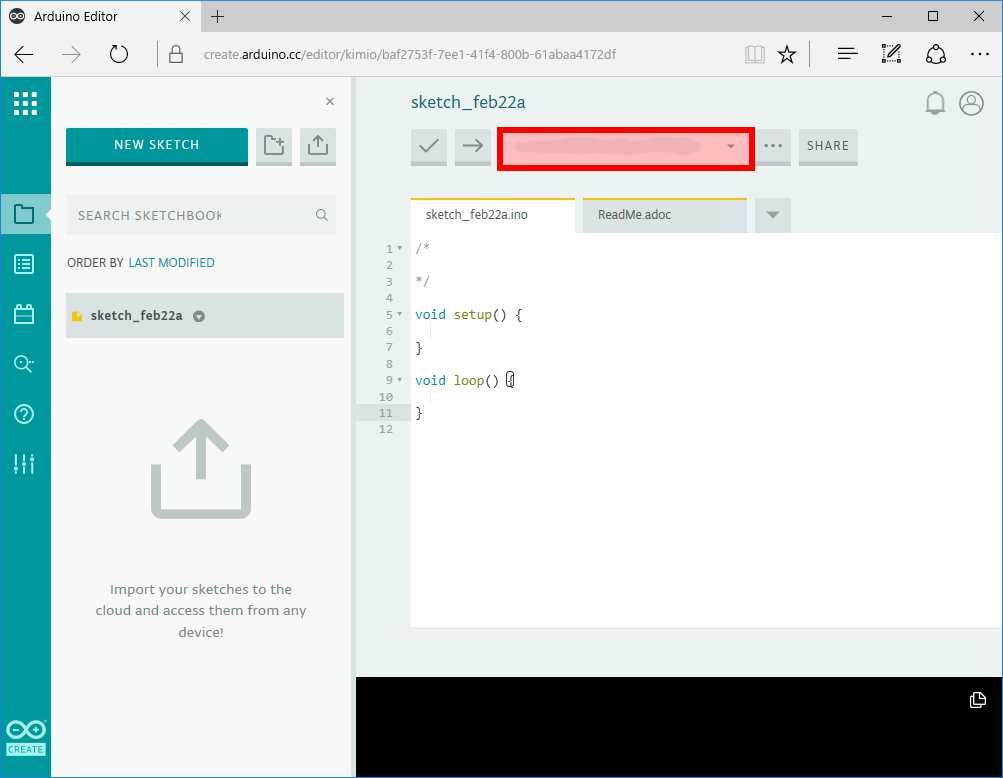Collapse the comment block fold on line 1
Image resolution: width=1003 pixels, height=778 pixels.
coord(400,248)
